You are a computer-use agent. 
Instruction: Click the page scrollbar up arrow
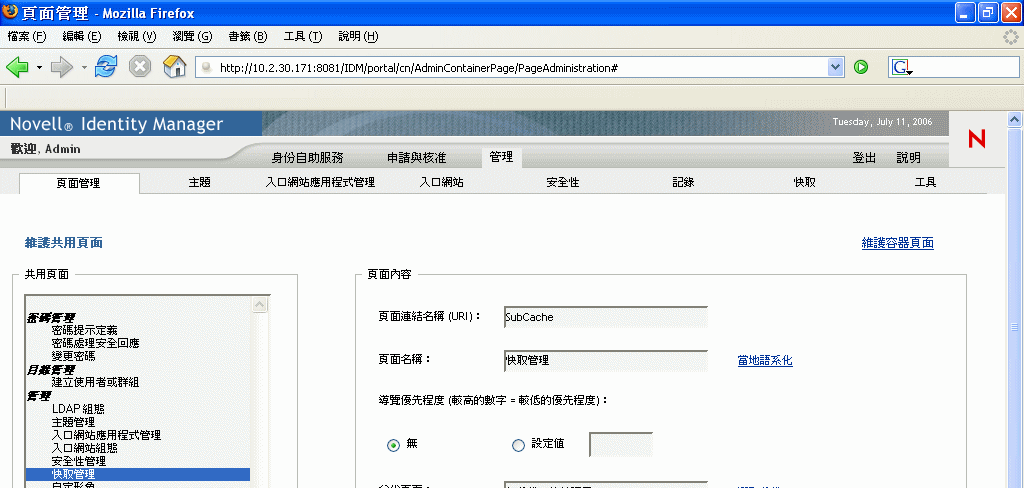click(1014, 119)
